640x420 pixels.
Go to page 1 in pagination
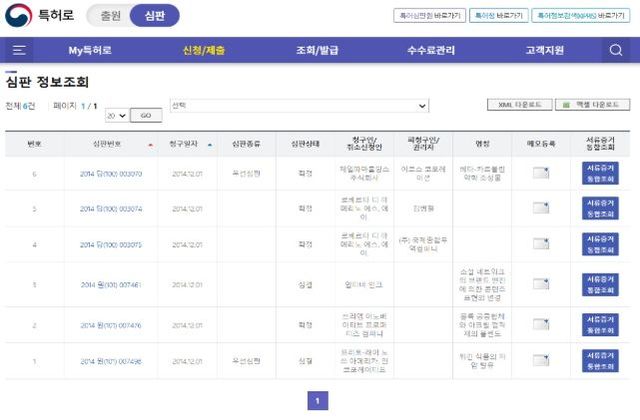(317, 401)
